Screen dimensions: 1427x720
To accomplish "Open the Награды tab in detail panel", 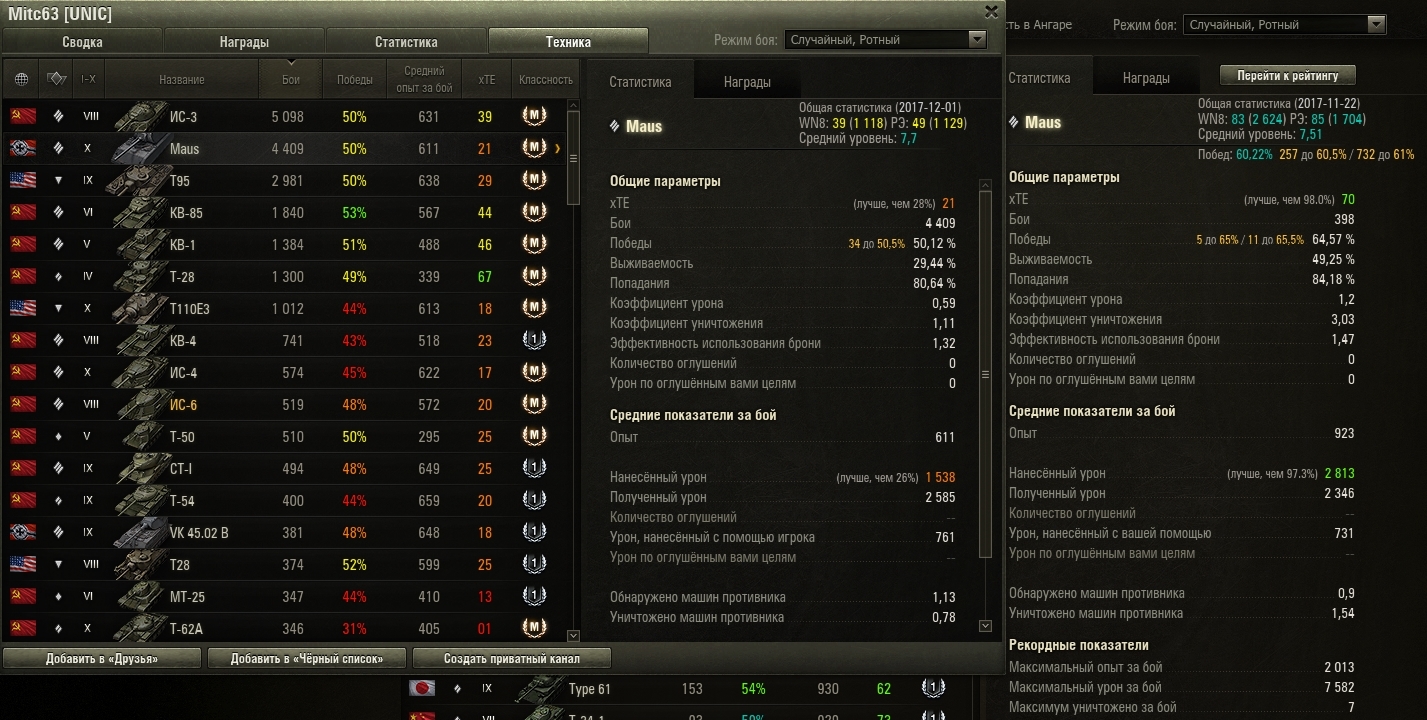I will (x=747, y=82).
